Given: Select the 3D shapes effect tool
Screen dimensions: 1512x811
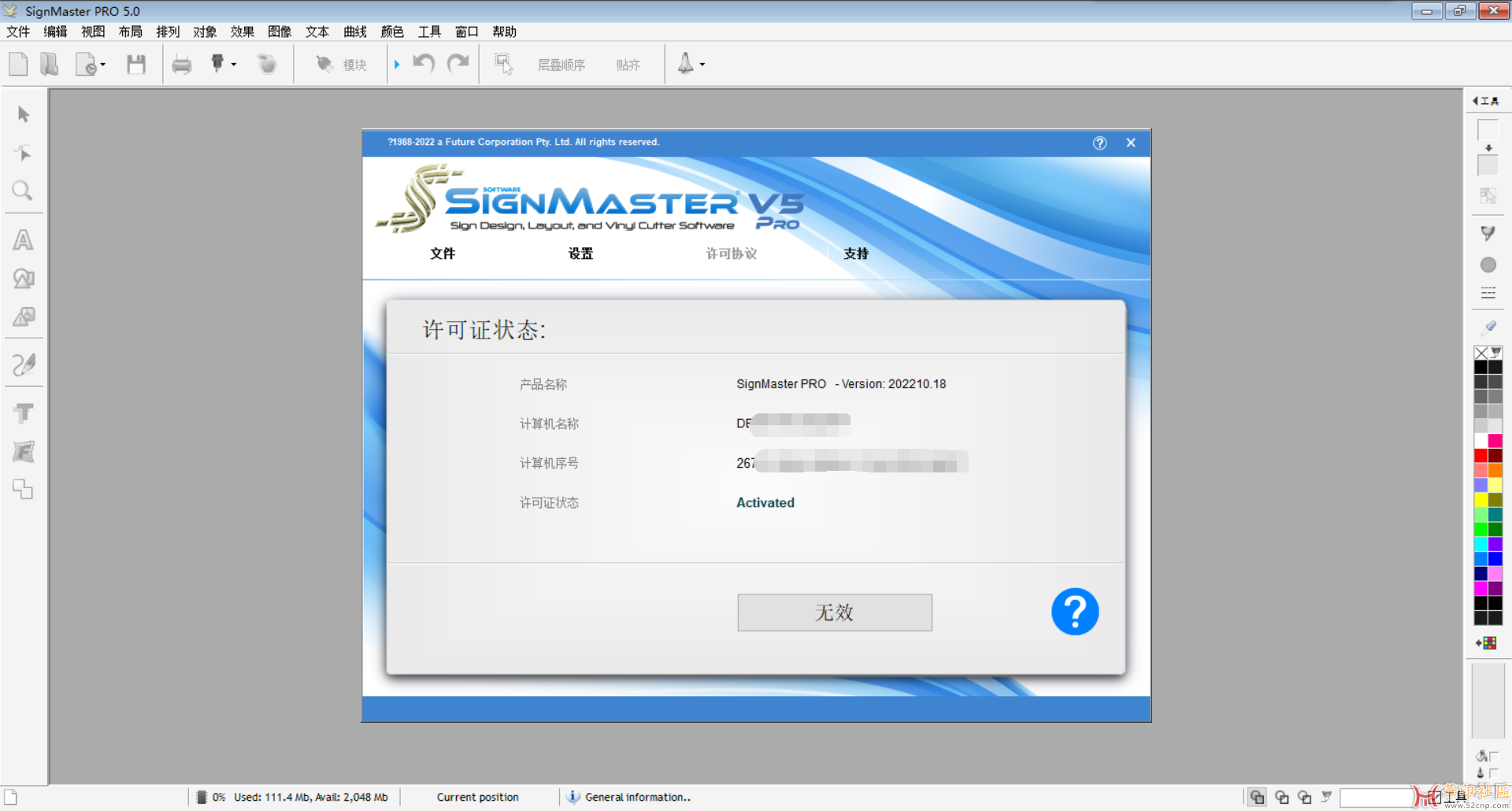Looking at the screenshot, I should point(24,317).
